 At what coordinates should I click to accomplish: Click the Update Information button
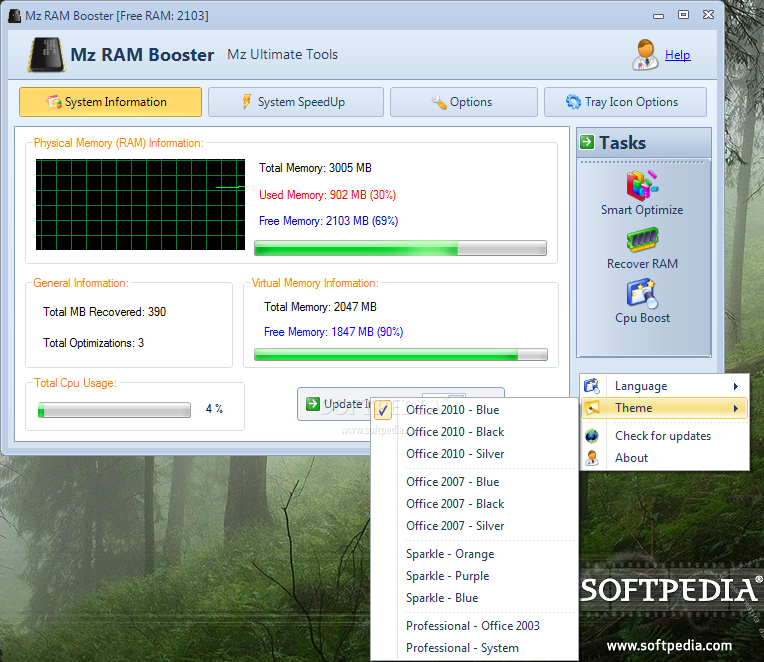pyautogui.click(x=401, y=404)
